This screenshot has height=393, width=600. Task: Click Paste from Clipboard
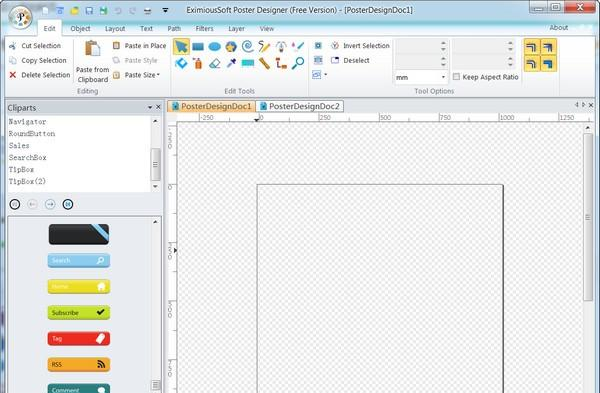click(92, 61)
